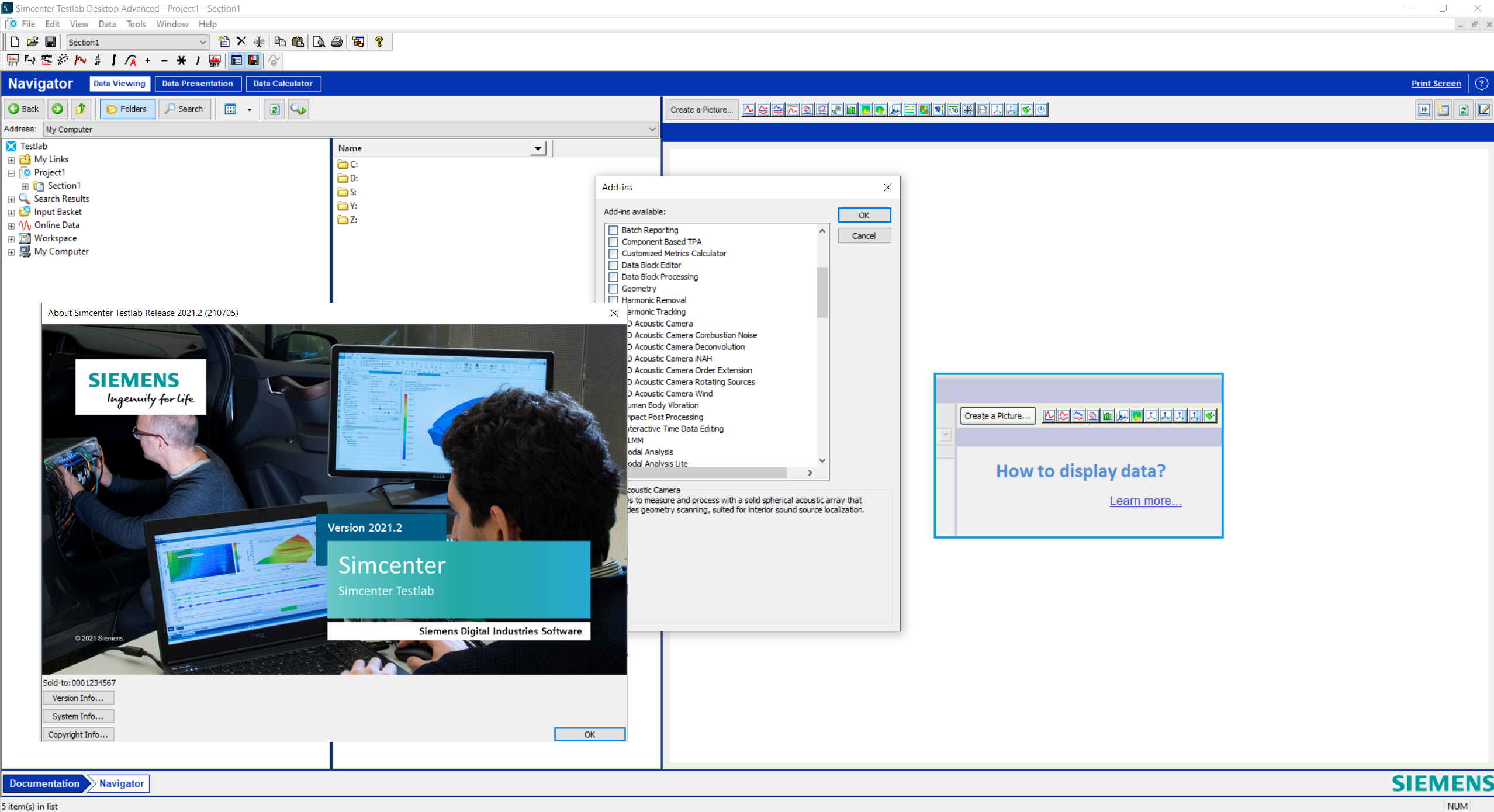
Task: Open the view mode dropdown arrow
Action: click(x=250, y=109)
